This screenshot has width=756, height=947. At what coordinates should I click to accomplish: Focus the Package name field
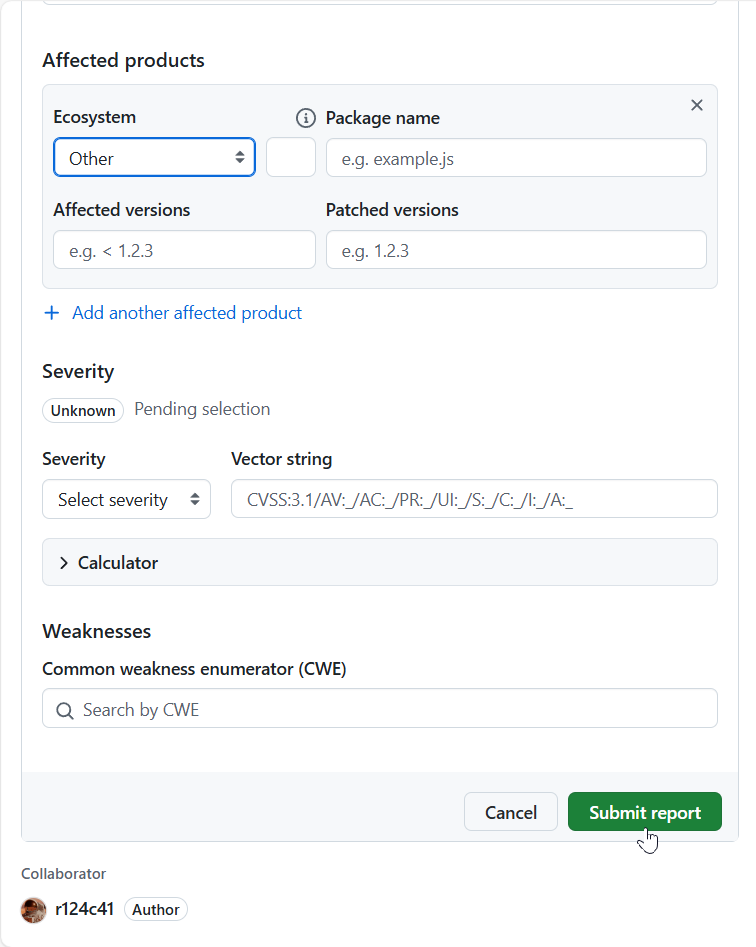pos(516,158)
